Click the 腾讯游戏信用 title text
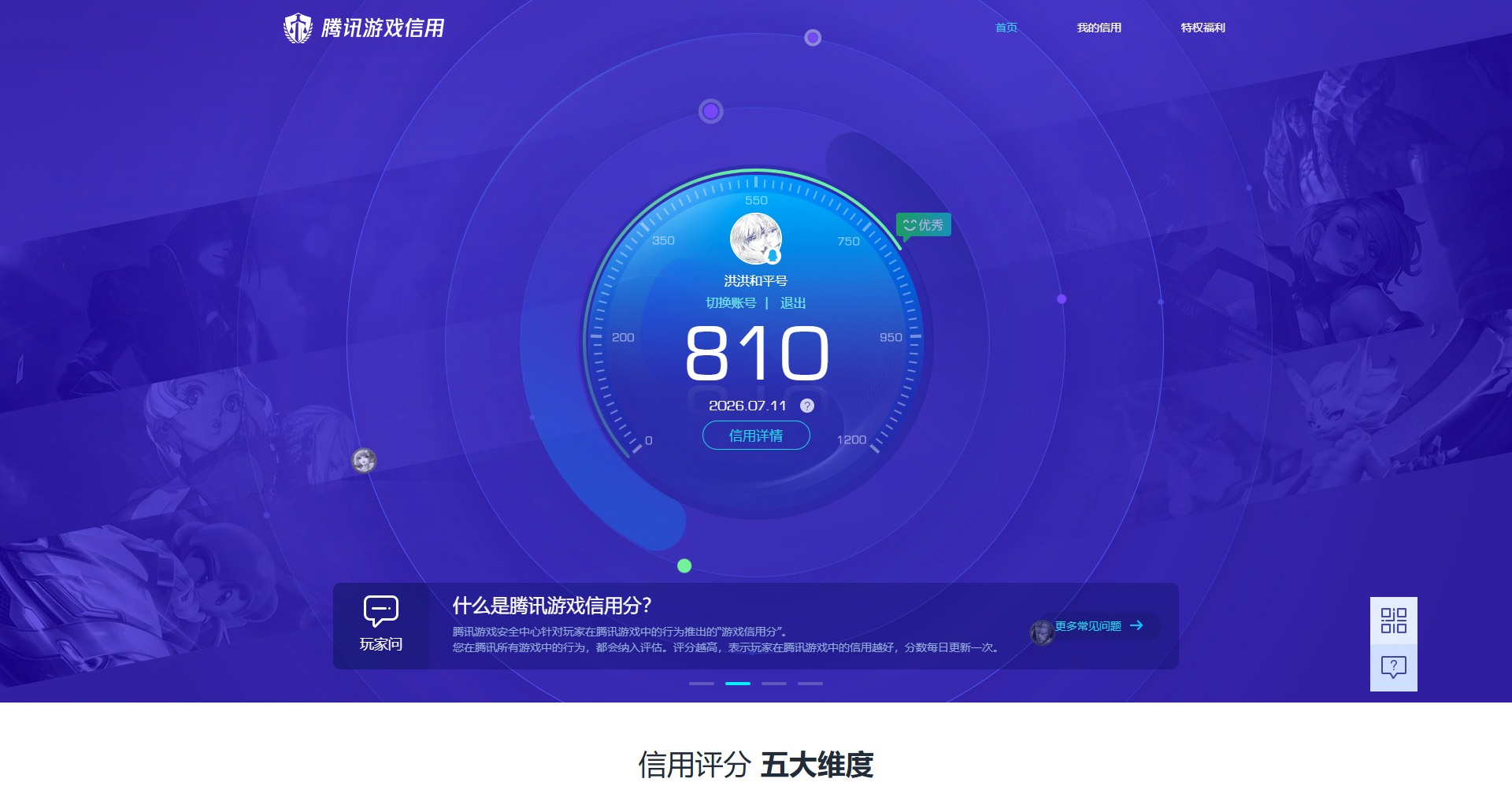This screenshot has width=1512, height=786. [383, 28]
